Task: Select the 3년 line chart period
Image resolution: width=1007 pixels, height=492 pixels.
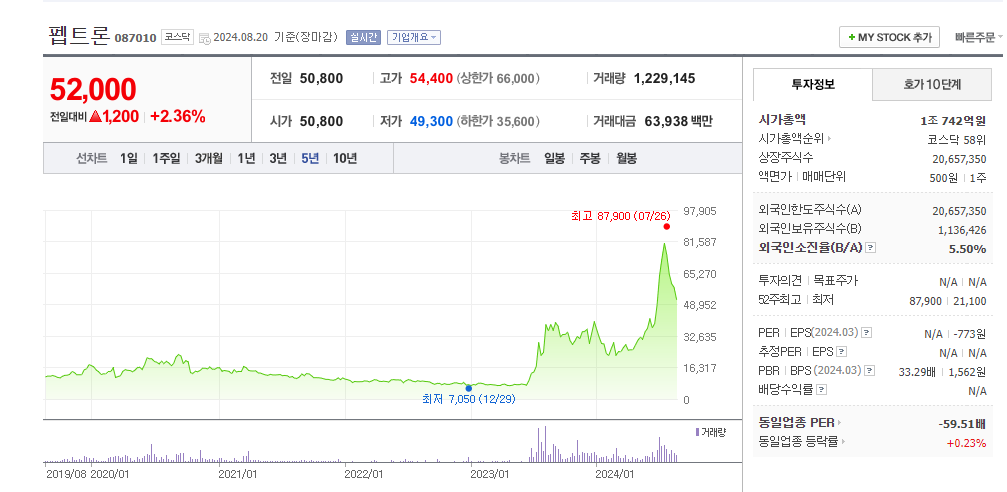Action: coord(277,158)
